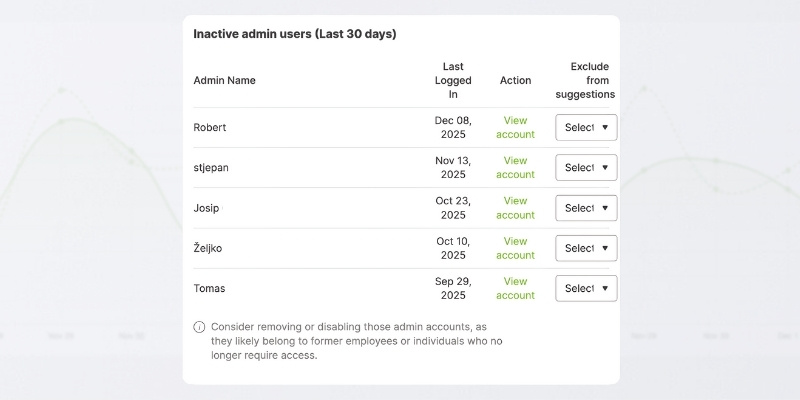Select the Tomas admin name cell

209,288
